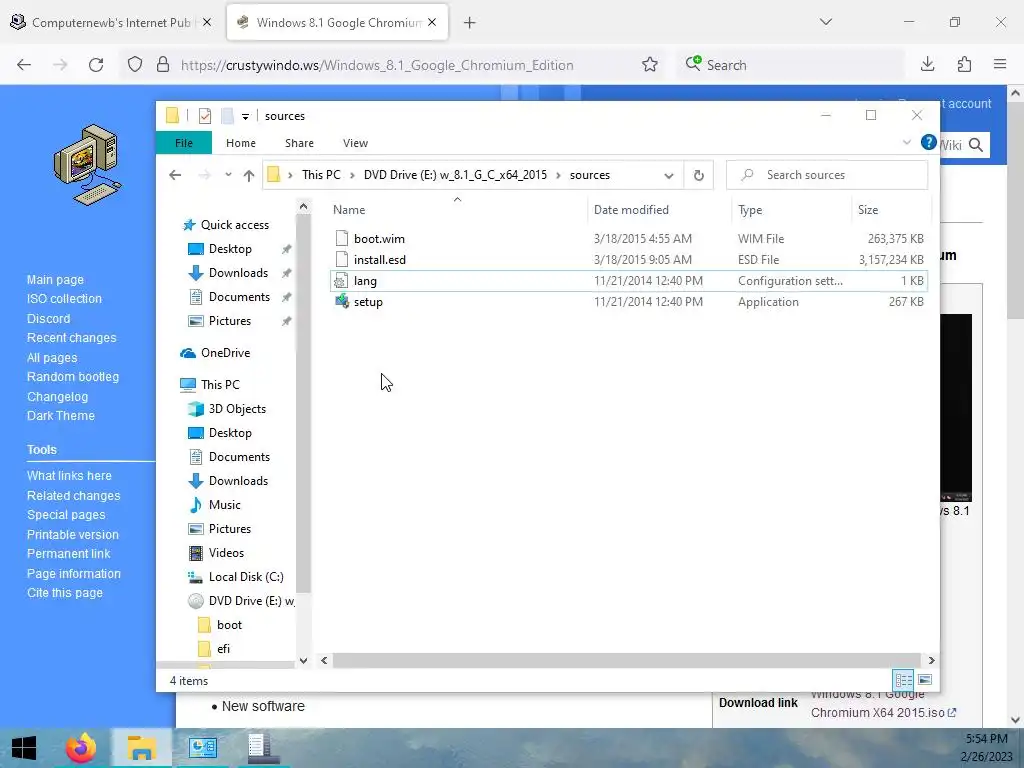Click the file list horizontal scrollbar
The width and height of the screenshot is (1024, 768).
[627, 660]
